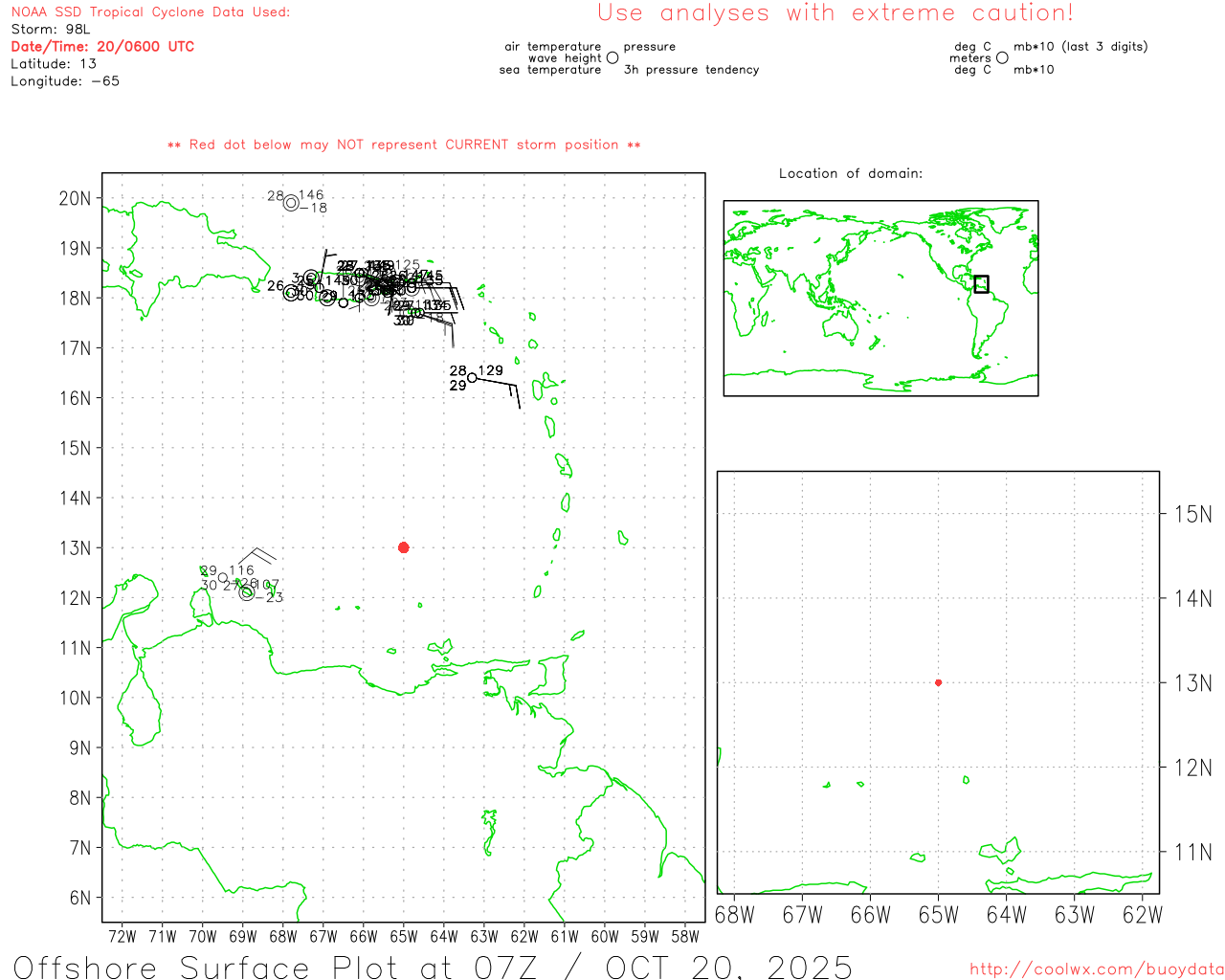
Task: Click the wave height legend circle beside mb*10
Action: coord(1002,57)
